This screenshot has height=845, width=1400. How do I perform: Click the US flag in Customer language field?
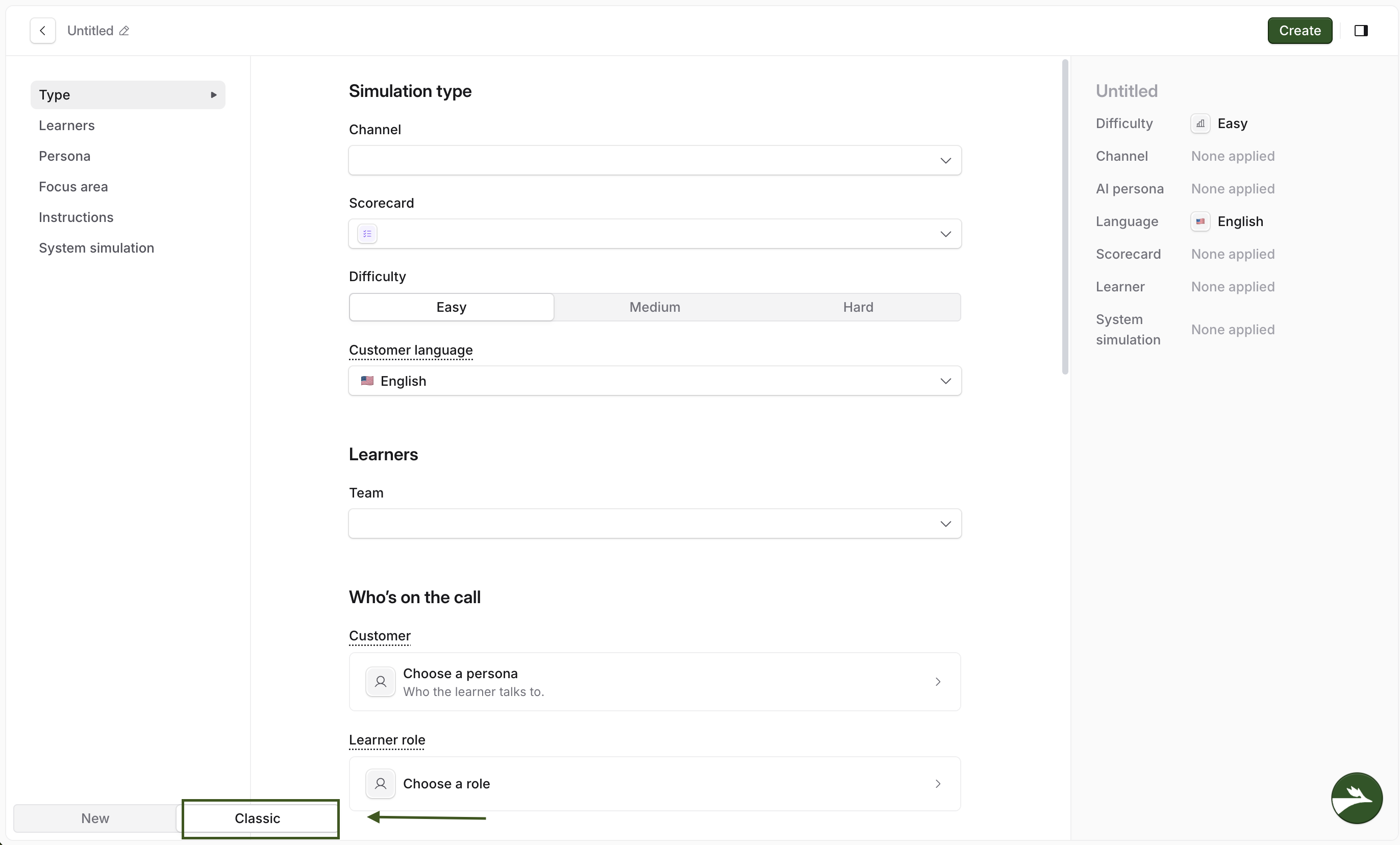367,381
